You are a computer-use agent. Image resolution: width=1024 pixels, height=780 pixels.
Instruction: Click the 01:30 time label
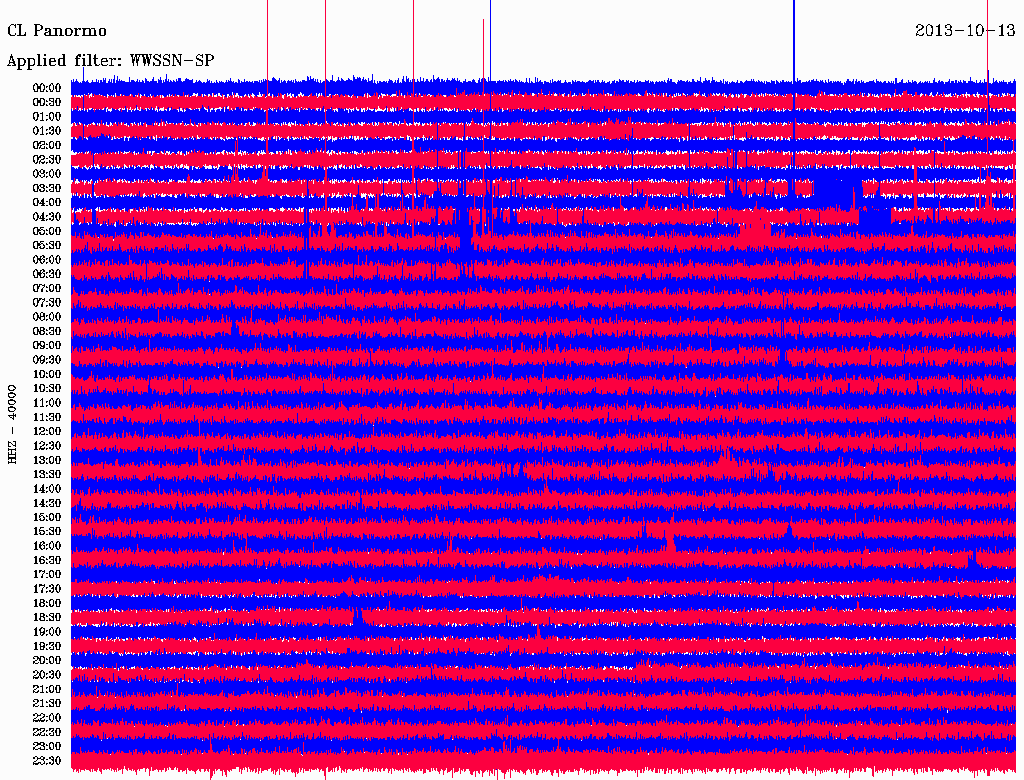click(46, 131)
